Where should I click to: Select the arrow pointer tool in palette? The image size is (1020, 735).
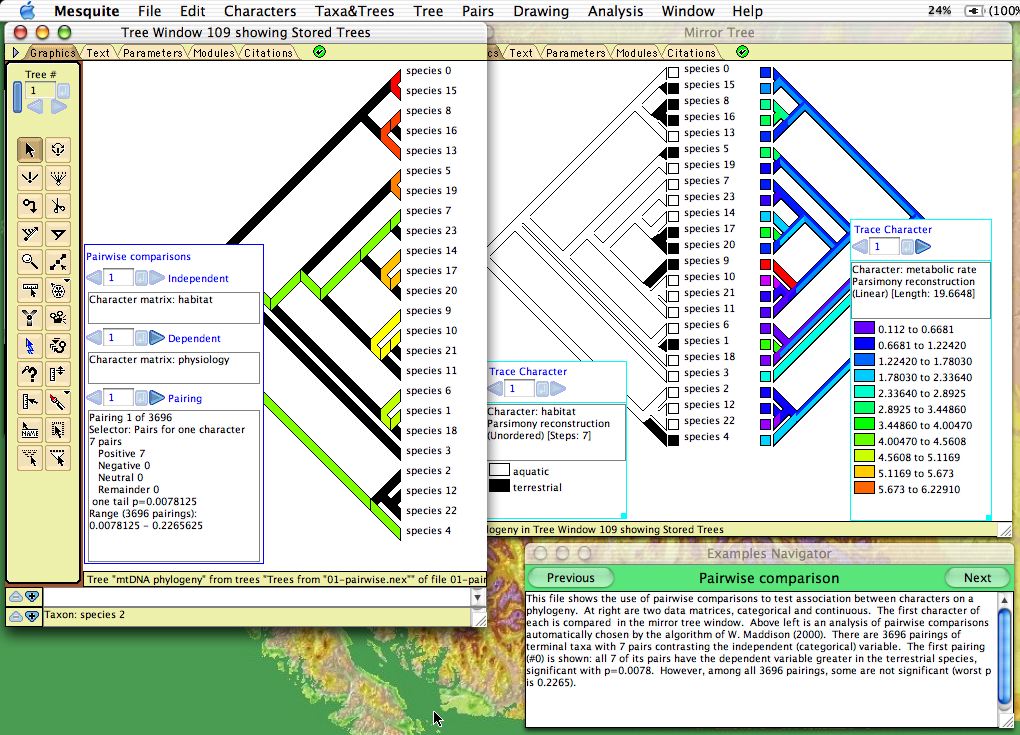(x=30, y=150)
